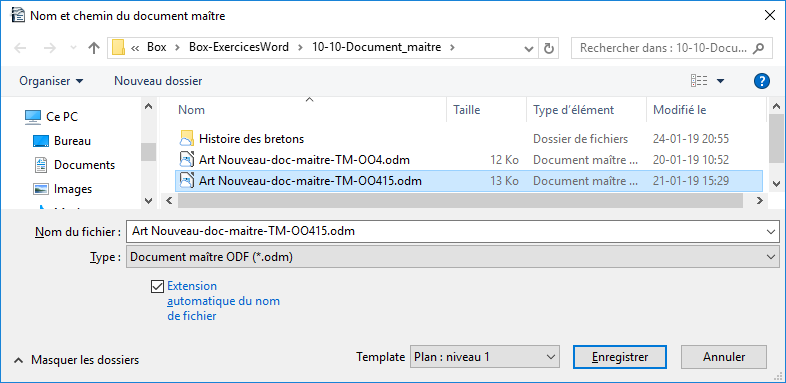The height and width of the screenshot is (383, 786).
Task: Click the Up one level arrow icon
Action: [x=94, y=48]
